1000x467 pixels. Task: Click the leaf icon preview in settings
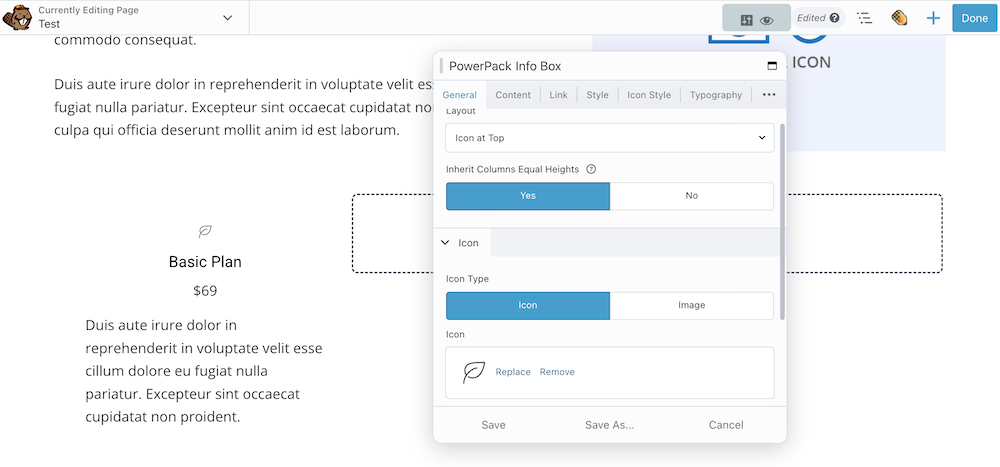pos(473,372)
